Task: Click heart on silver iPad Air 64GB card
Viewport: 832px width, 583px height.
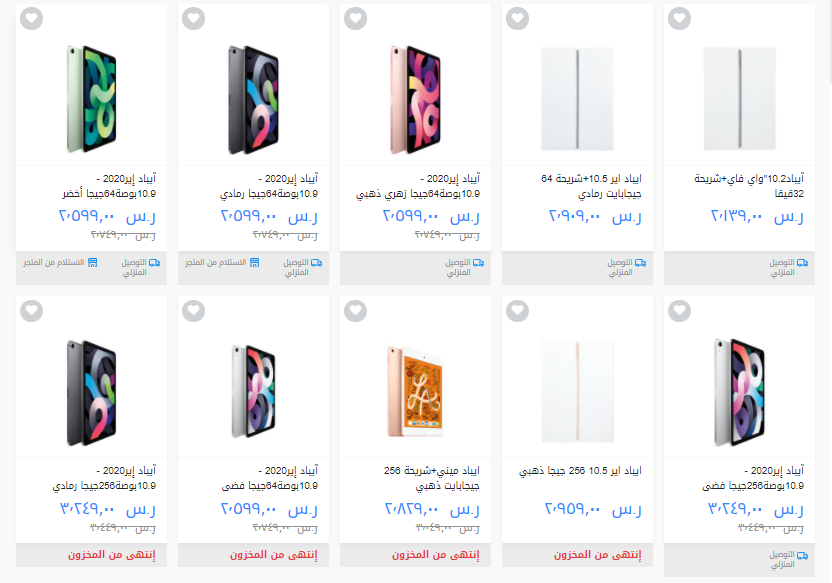Action: pyautogui.click(x=194, y=311)
